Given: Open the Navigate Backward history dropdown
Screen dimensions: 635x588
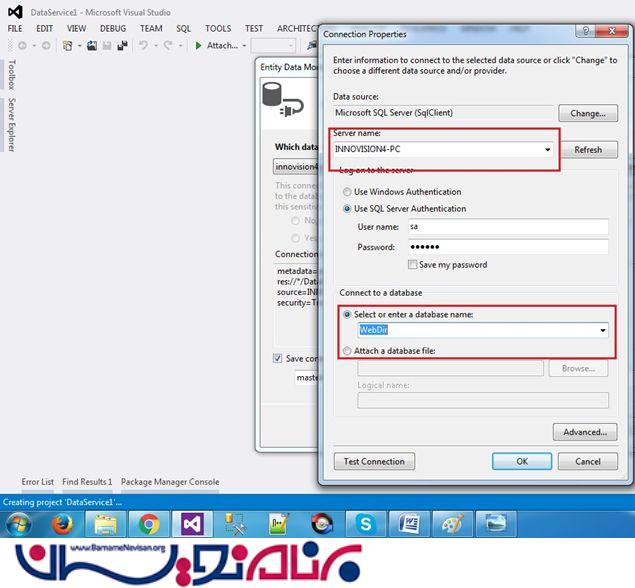Looking at the screenshot, I should coord(34,46).
